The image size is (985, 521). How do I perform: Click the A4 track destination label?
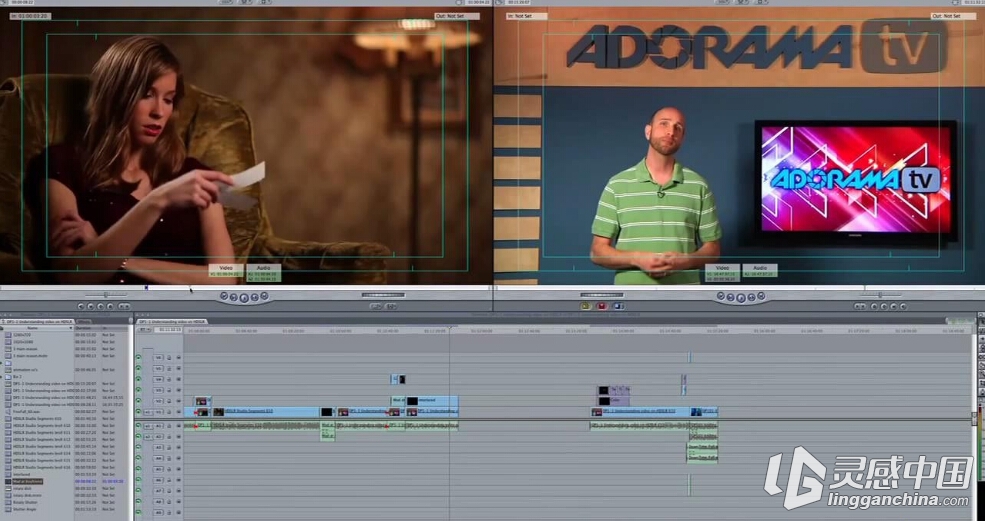[x=158, y=458]
